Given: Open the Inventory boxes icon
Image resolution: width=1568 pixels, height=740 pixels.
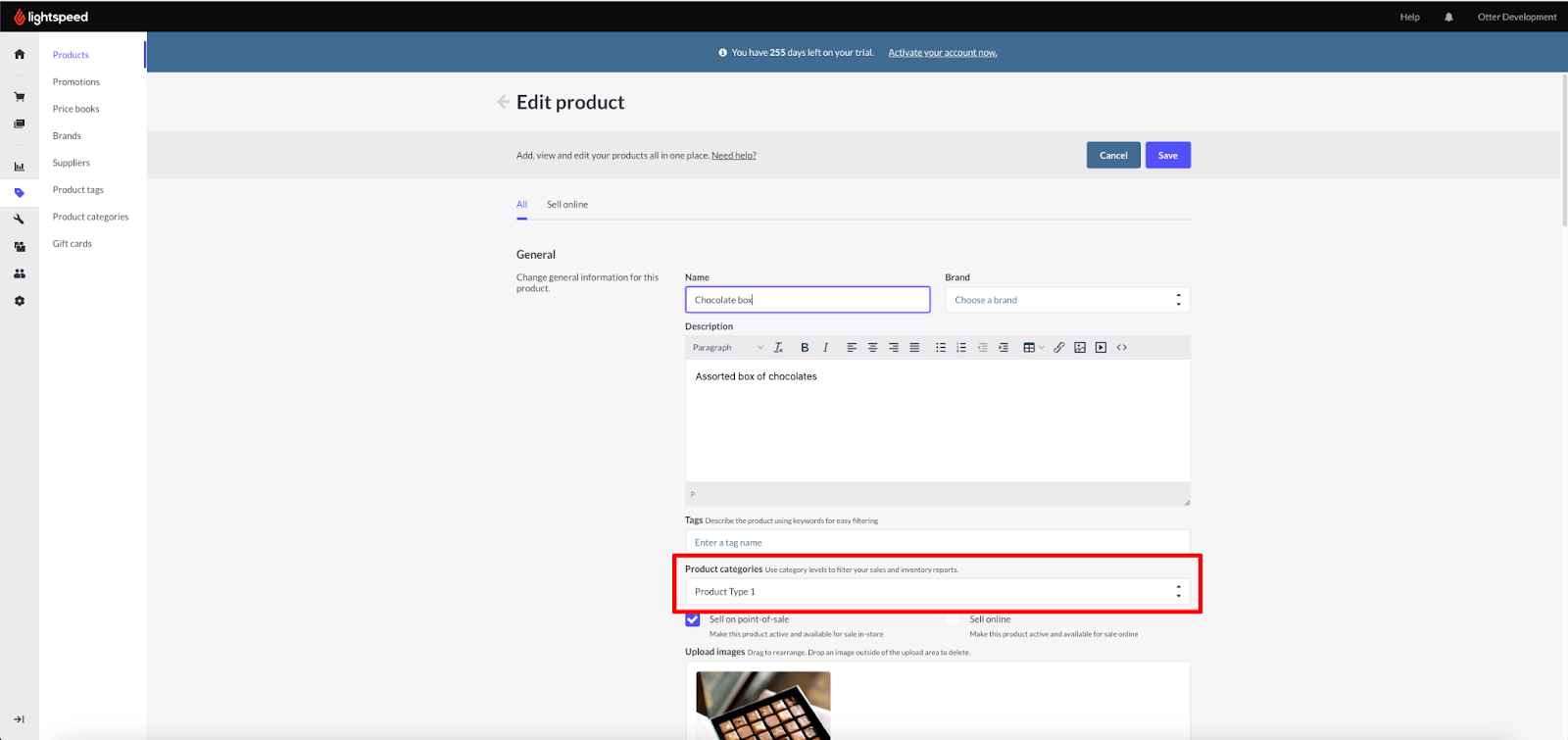Looking at the screenshot, I should 20,247.
